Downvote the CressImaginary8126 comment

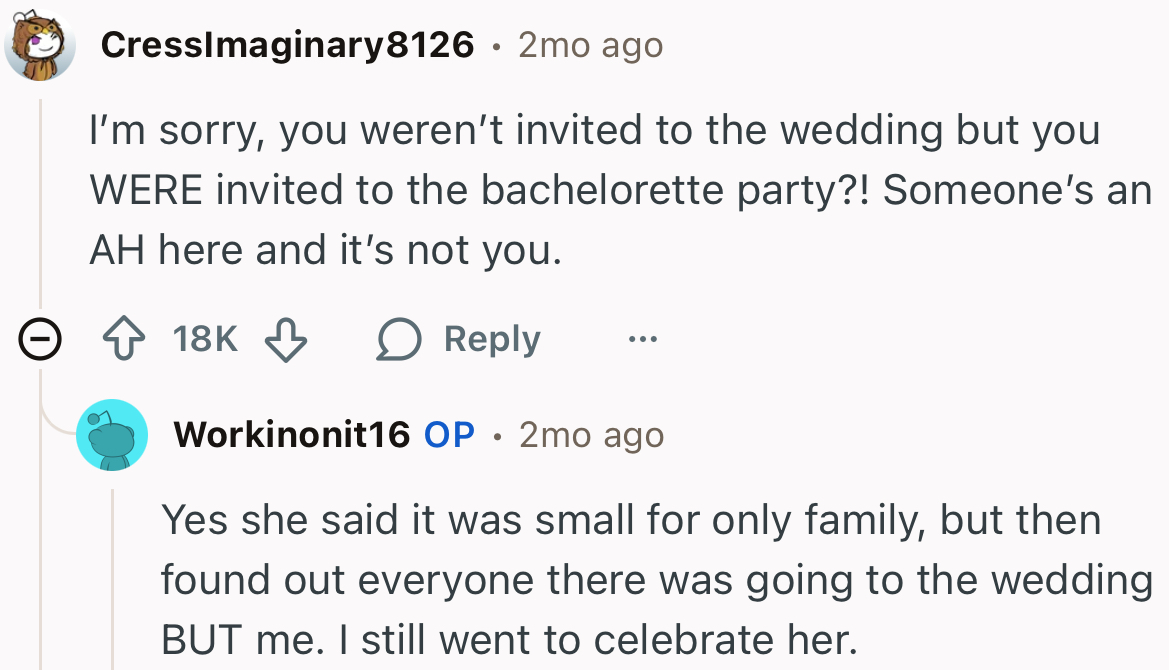(x=285, y=340)
